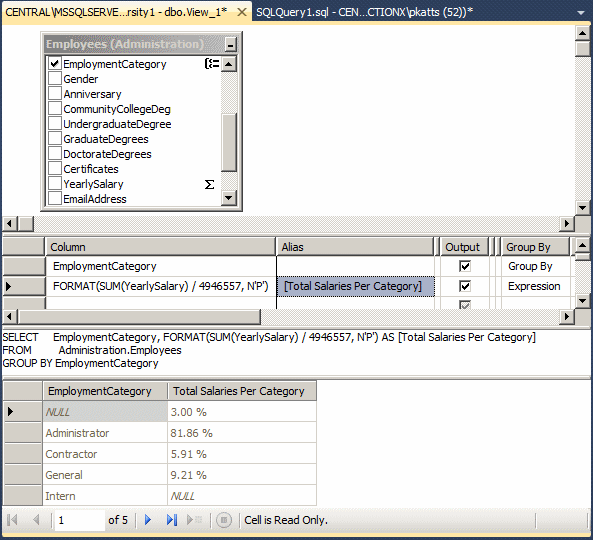
Task: Select the NULL employment category cell
Action: click(105, 411)
